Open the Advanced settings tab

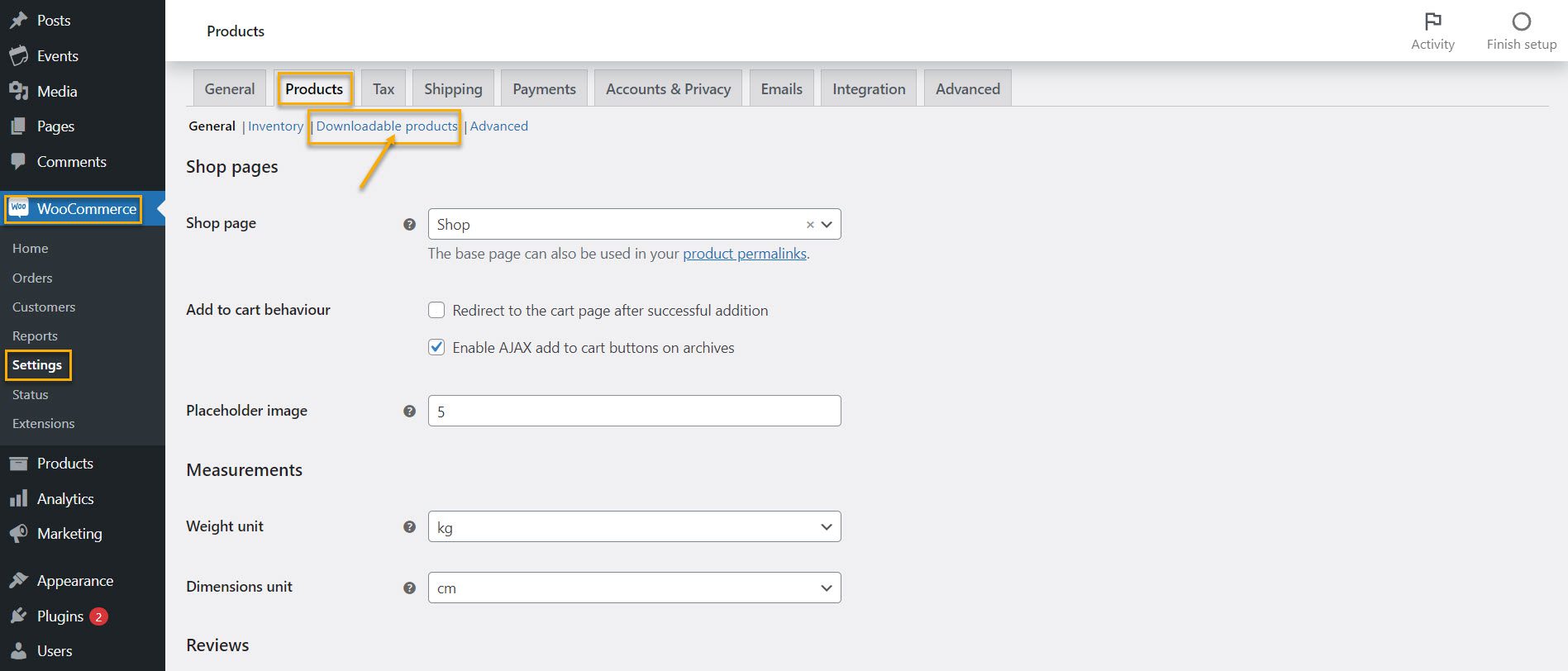tap(967, 88)
